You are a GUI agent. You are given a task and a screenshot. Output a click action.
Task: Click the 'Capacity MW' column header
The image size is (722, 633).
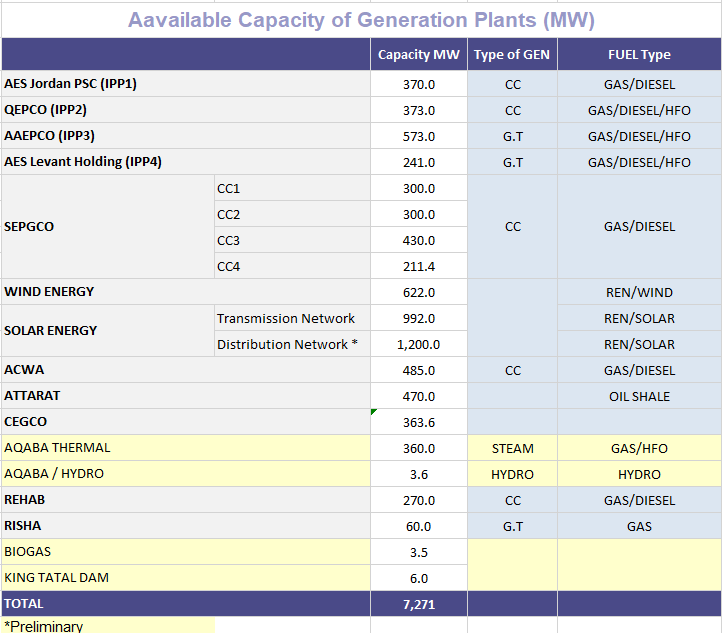click(x=419, y=54)
